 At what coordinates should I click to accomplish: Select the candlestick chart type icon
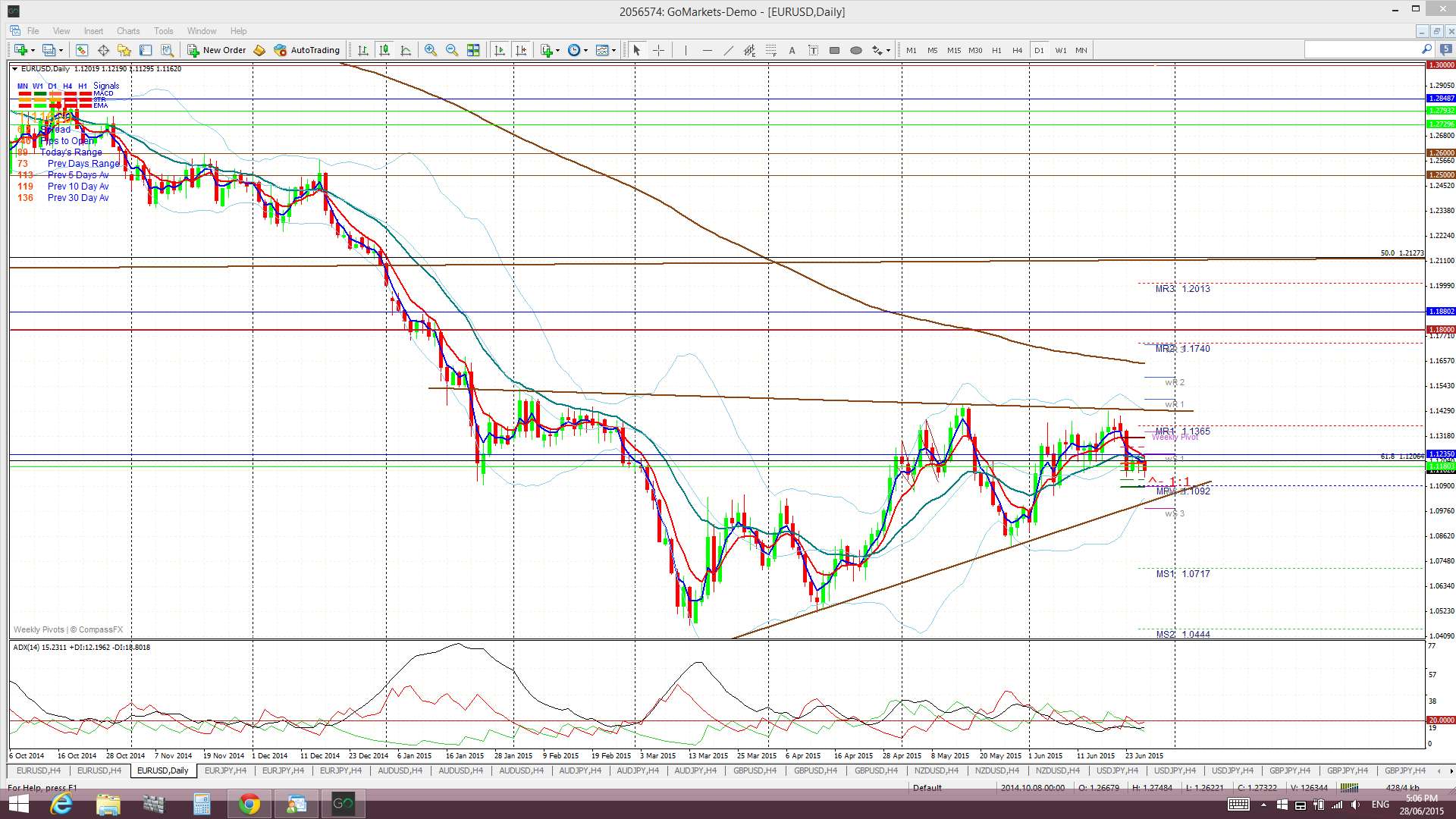(384, 50)
